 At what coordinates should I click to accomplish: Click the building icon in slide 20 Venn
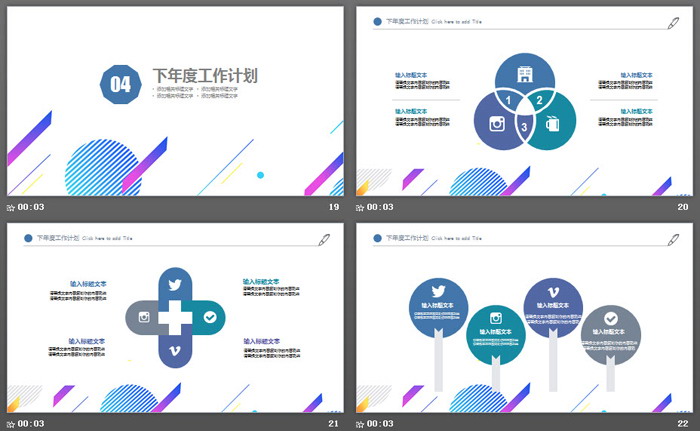click(525, 74)
